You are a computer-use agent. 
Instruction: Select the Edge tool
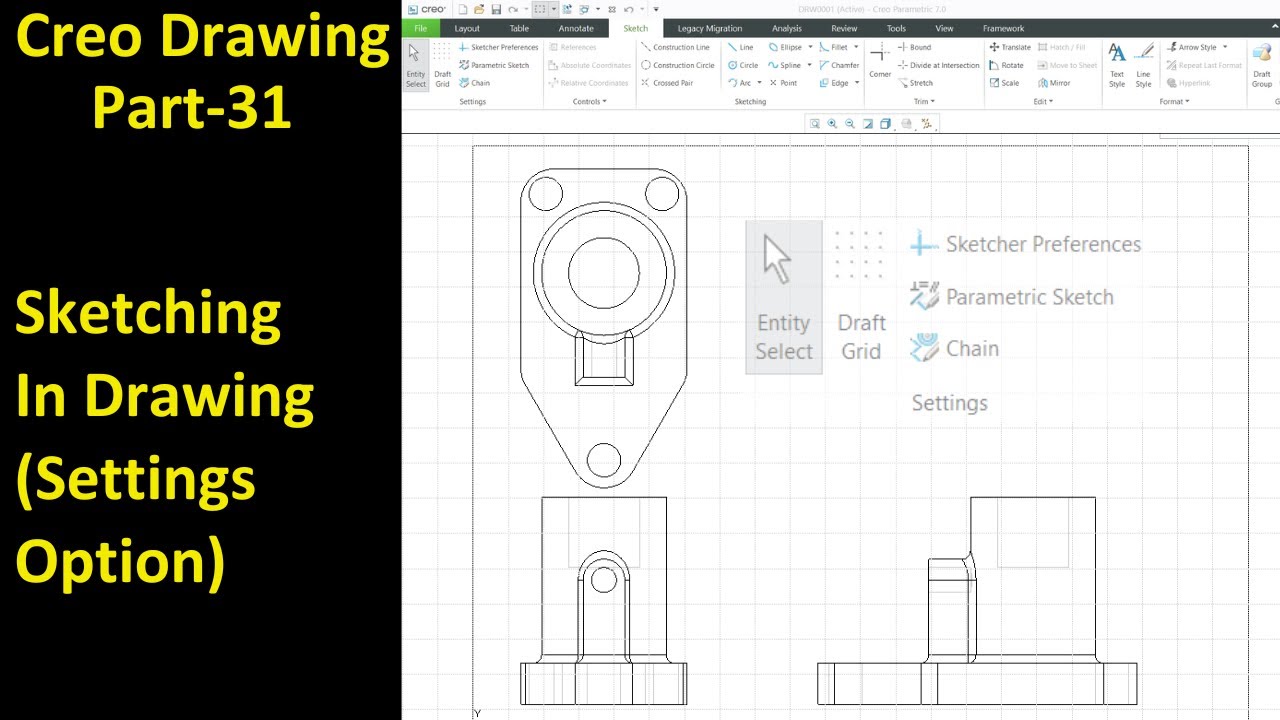[833, 83]
